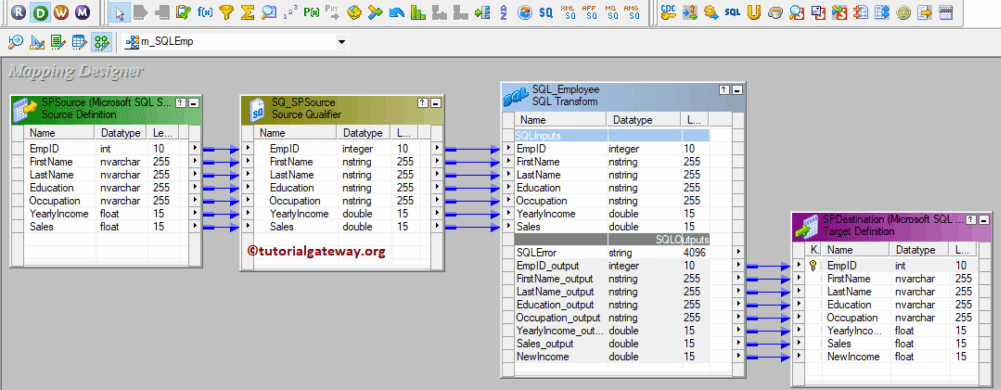The height and width of the screenshot is (390, 1001).
Task: Add a Lookup transformation (magnifier icon)
Action: (x=269, y=11)
